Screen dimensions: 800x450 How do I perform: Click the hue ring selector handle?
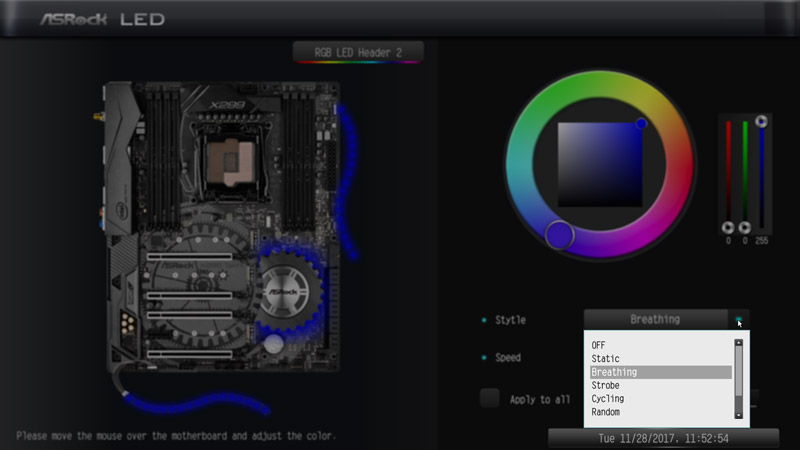[x=560, y=235]
